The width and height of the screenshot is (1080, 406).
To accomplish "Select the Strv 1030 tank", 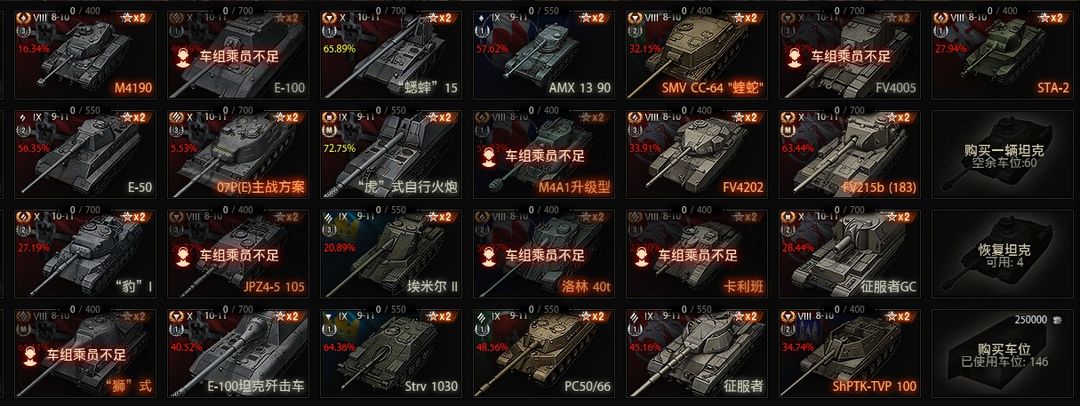I will tap(391, 354).
